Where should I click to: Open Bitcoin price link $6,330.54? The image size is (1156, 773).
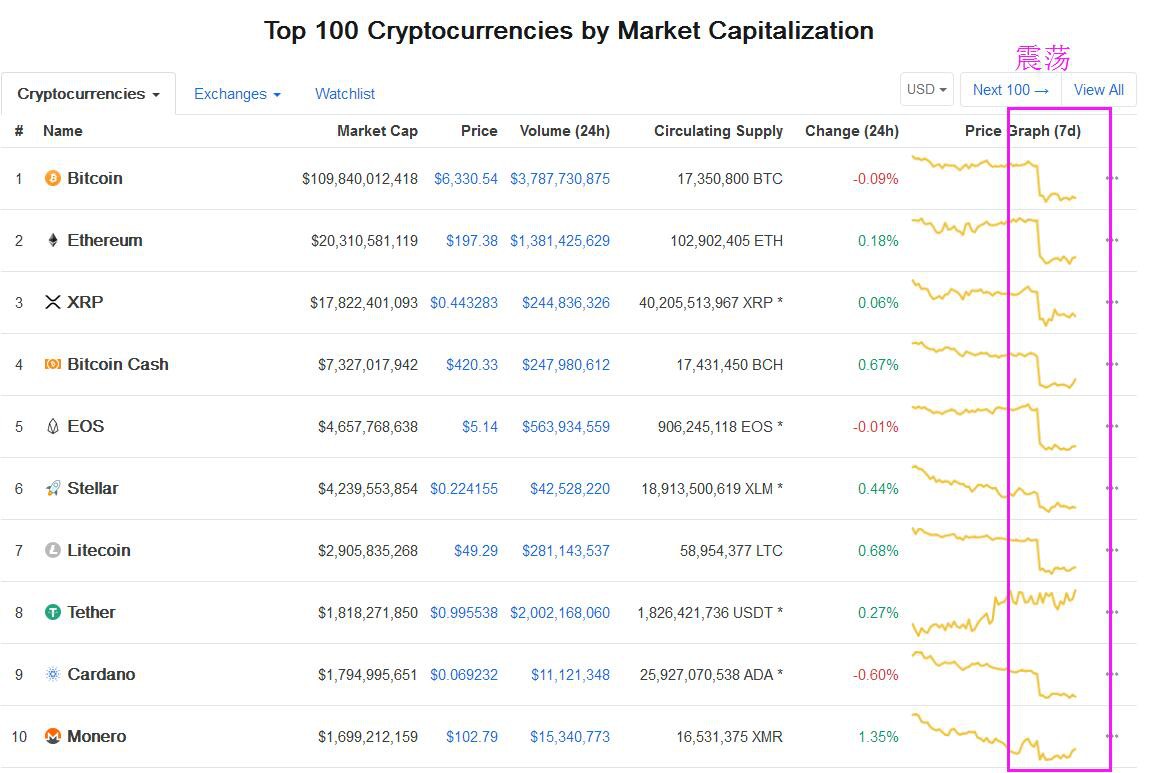click(466, 178)
